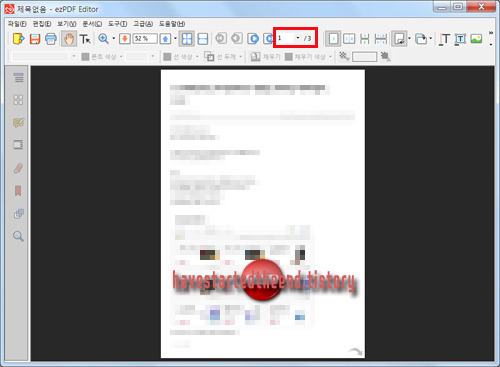Open the 도움말(H) help menu
Viewport: 500px width, 367px height.
[x=172, y=24]
